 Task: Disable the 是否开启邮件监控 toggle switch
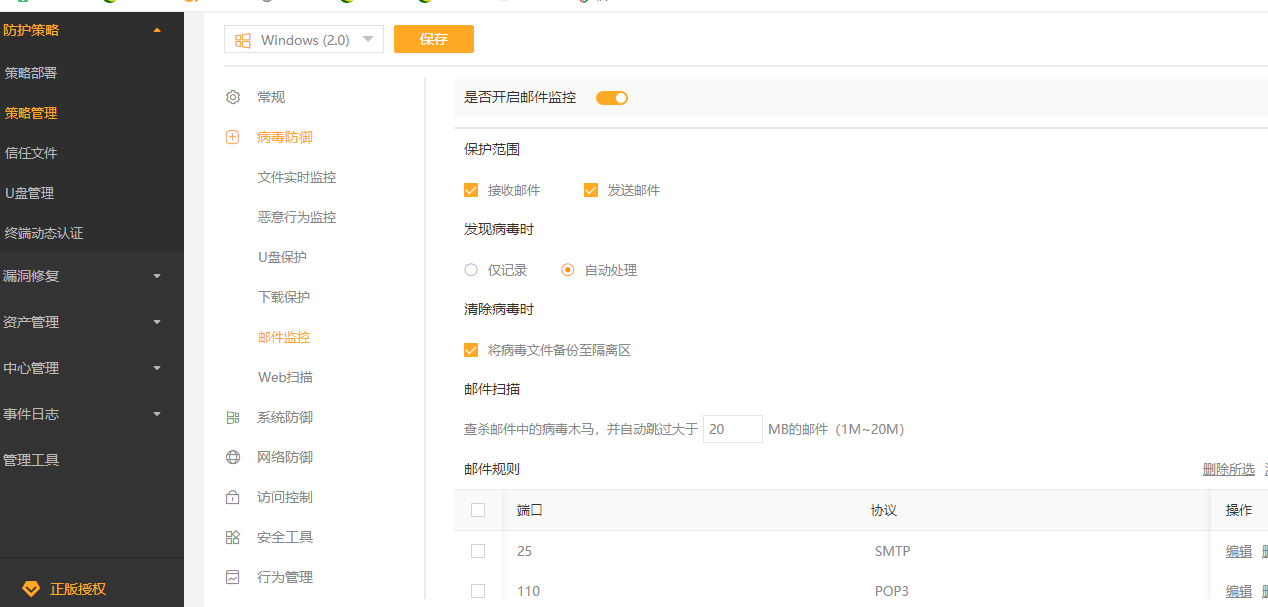point(611,98)
